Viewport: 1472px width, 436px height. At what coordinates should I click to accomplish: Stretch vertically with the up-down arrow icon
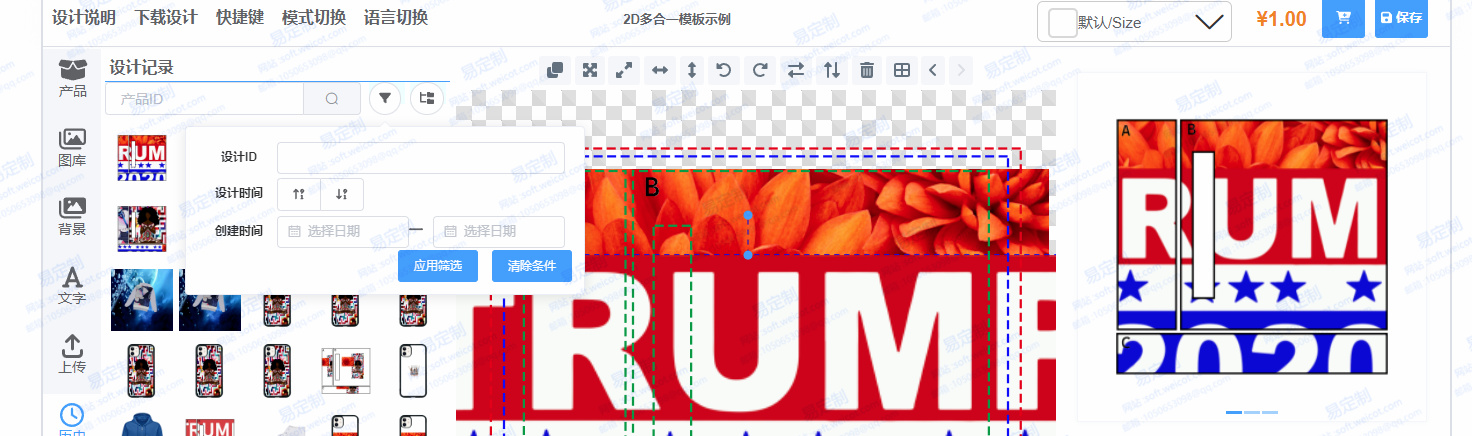(x=691, y=70)
